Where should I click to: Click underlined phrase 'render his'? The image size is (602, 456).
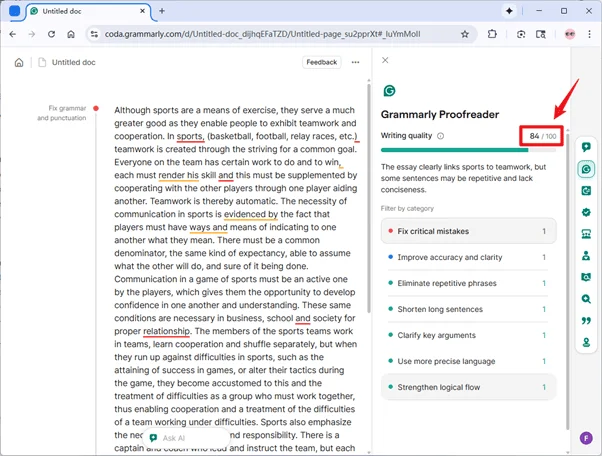point(179,175)
